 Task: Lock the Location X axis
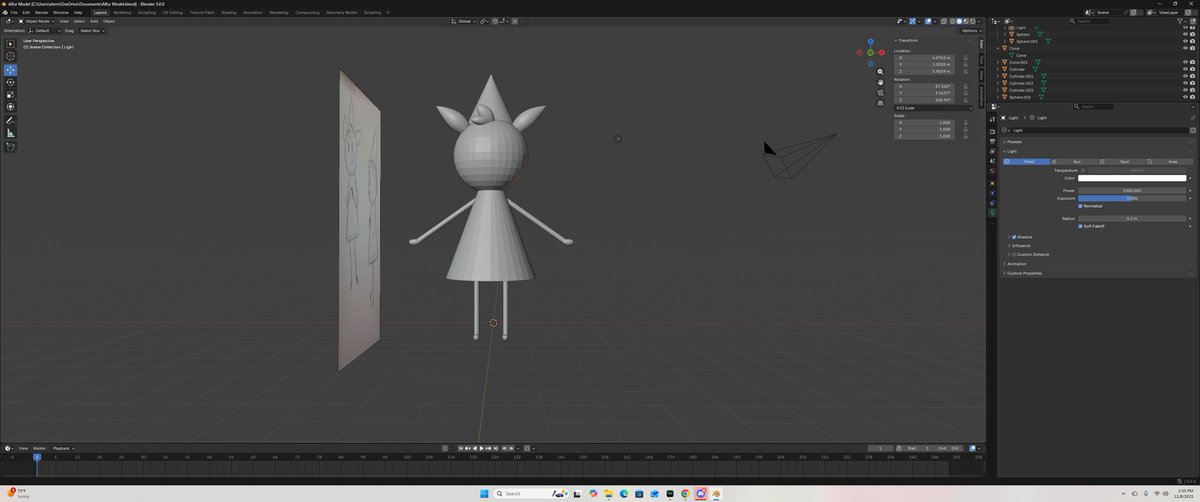[965, 58]
